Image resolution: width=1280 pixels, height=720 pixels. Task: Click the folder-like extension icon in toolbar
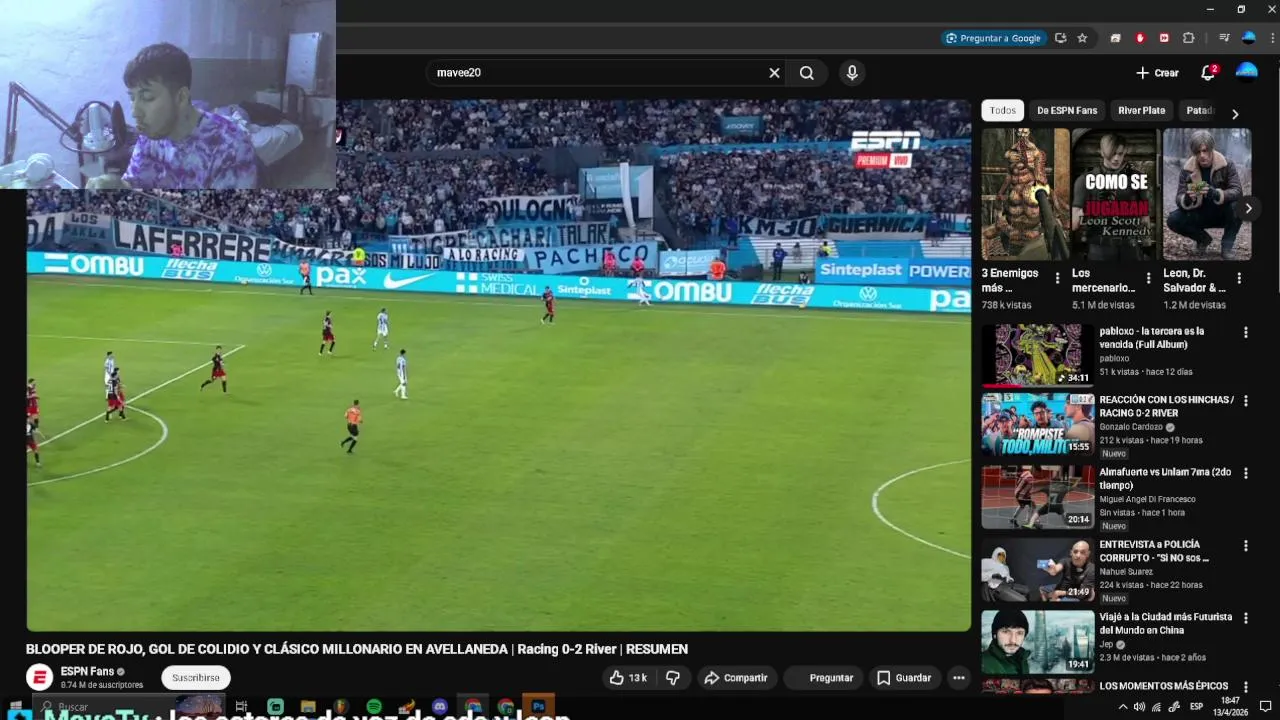click(x=1115, y=38)
